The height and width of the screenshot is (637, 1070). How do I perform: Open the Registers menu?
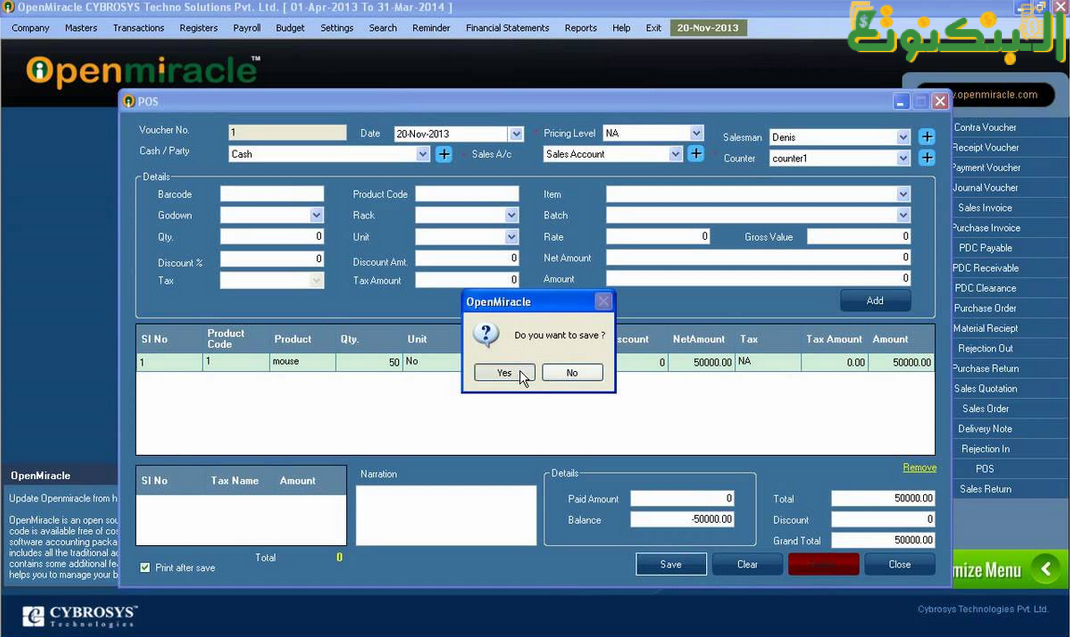pyautogui.click(x=199, y=28)
